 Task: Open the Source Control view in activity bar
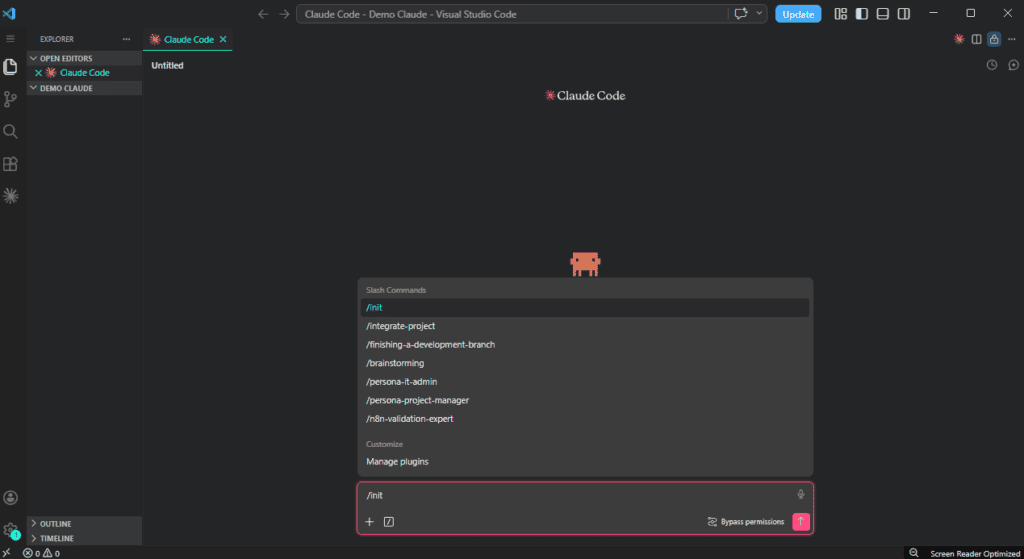point(10,99)
